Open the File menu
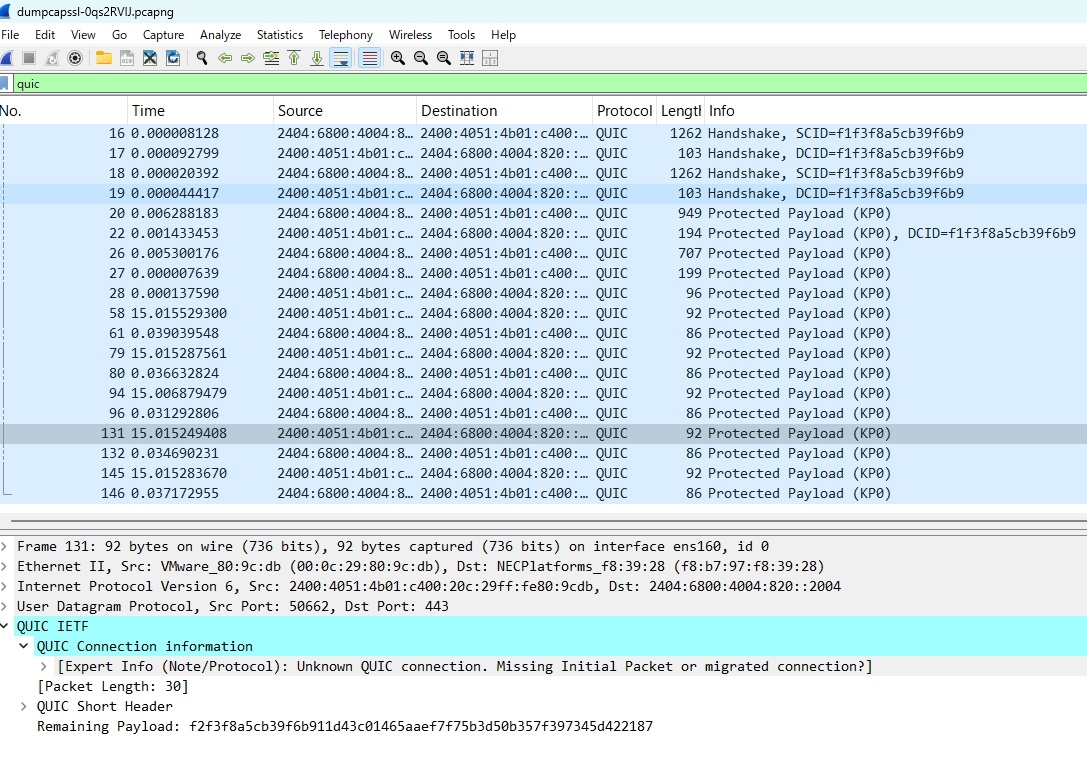The image size is (1087, 762). (10, 35)
